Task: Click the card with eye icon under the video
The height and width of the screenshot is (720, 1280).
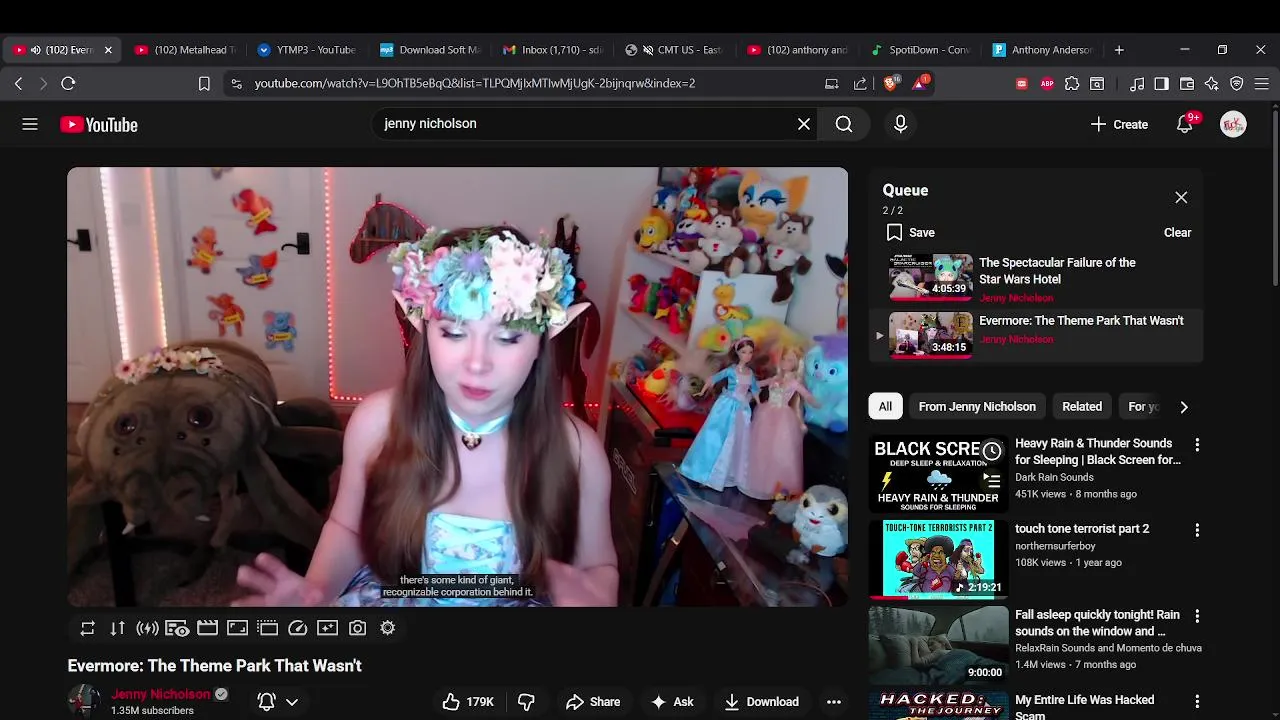Action: click(178, 628)
